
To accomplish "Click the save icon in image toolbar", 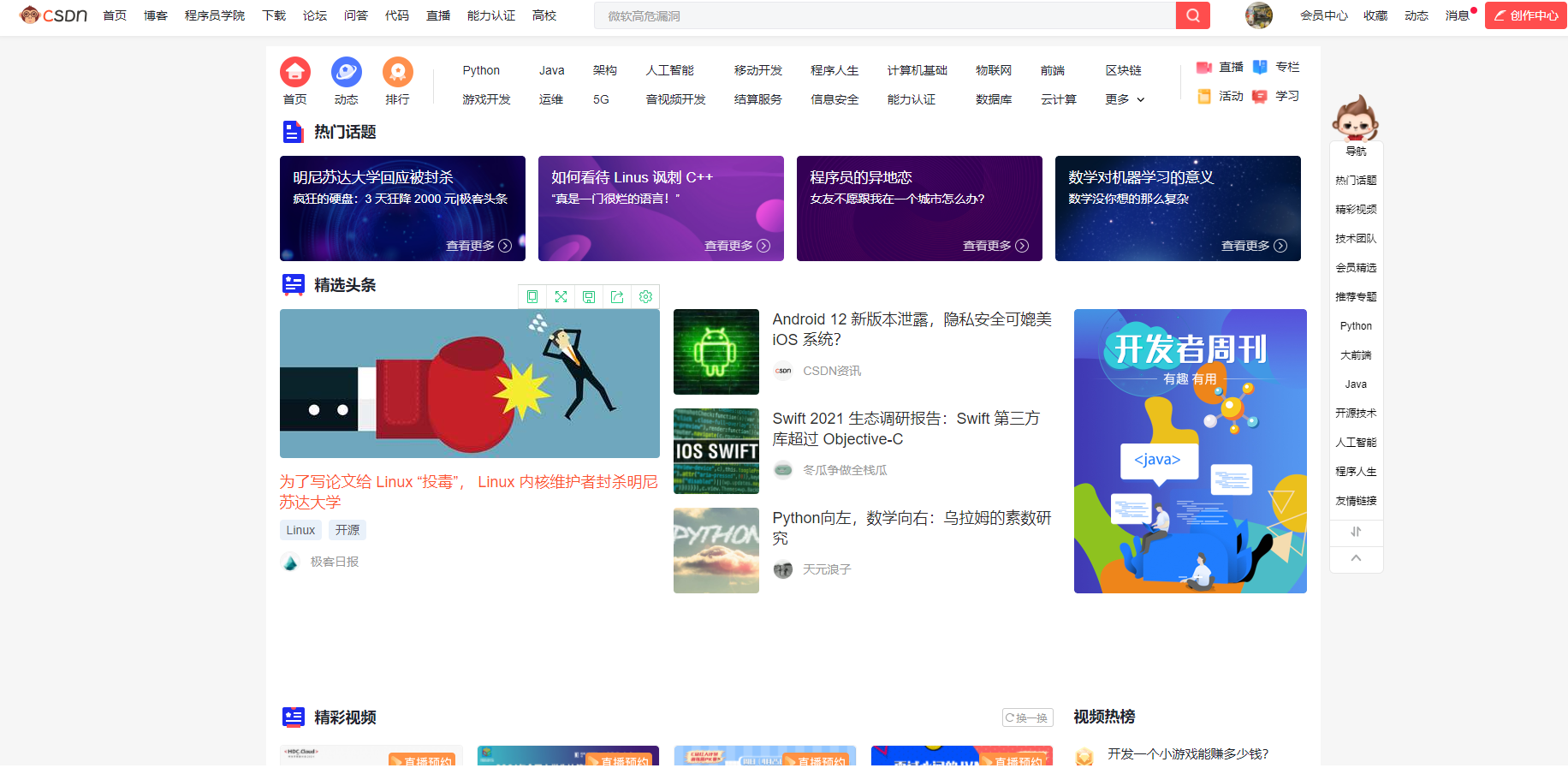I will click(x=589, y=296).
